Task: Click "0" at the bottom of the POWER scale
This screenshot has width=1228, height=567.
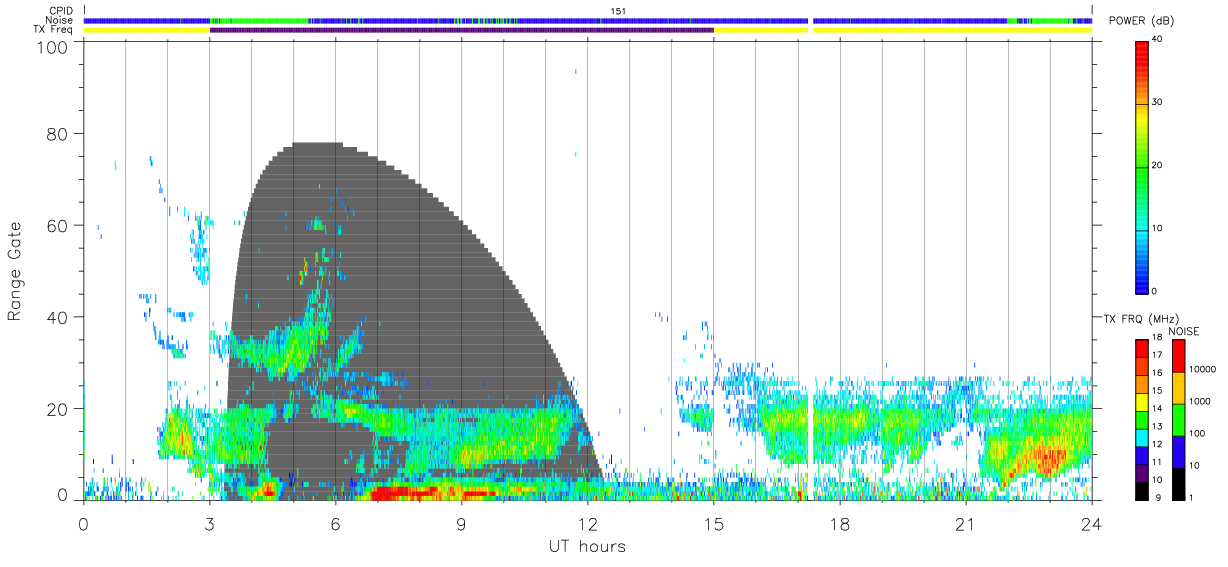Action: pos(1155,291)
